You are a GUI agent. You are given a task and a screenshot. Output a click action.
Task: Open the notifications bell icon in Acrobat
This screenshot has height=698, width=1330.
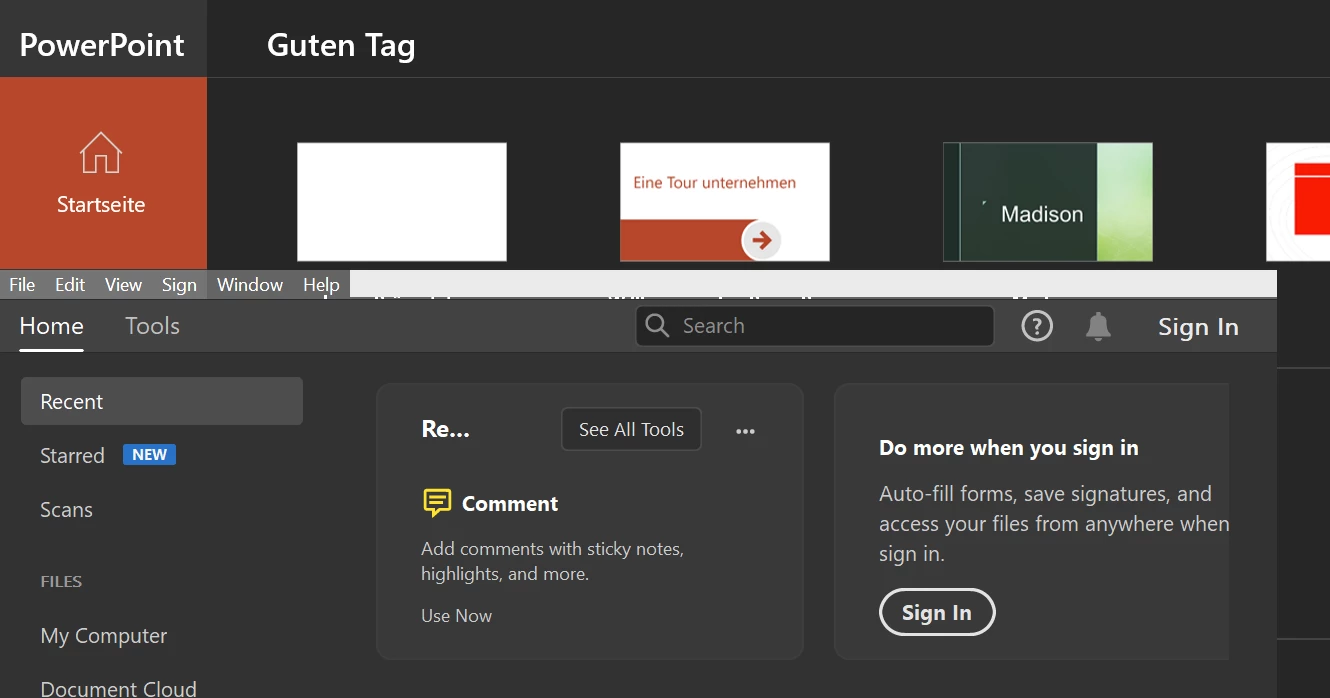(x=1098, y=326)
